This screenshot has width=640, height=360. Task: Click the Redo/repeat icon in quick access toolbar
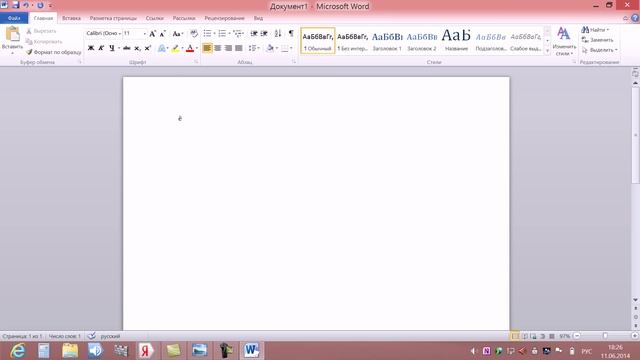(40, 5)
